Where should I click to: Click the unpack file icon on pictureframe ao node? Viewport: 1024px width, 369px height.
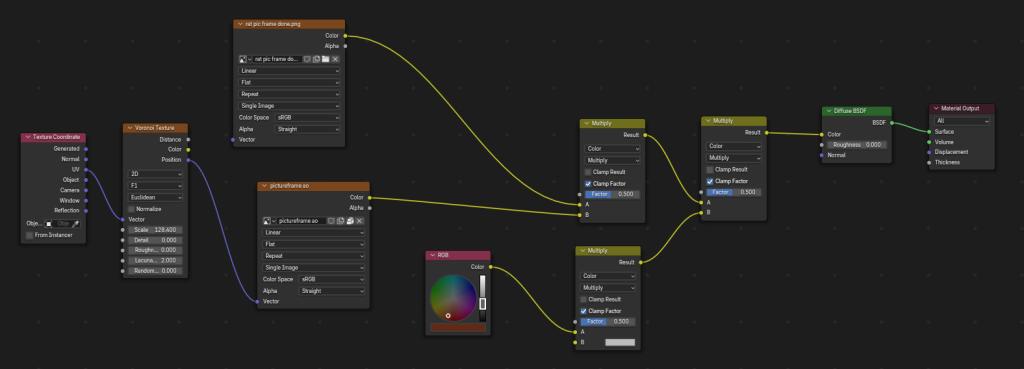[350, 221]
